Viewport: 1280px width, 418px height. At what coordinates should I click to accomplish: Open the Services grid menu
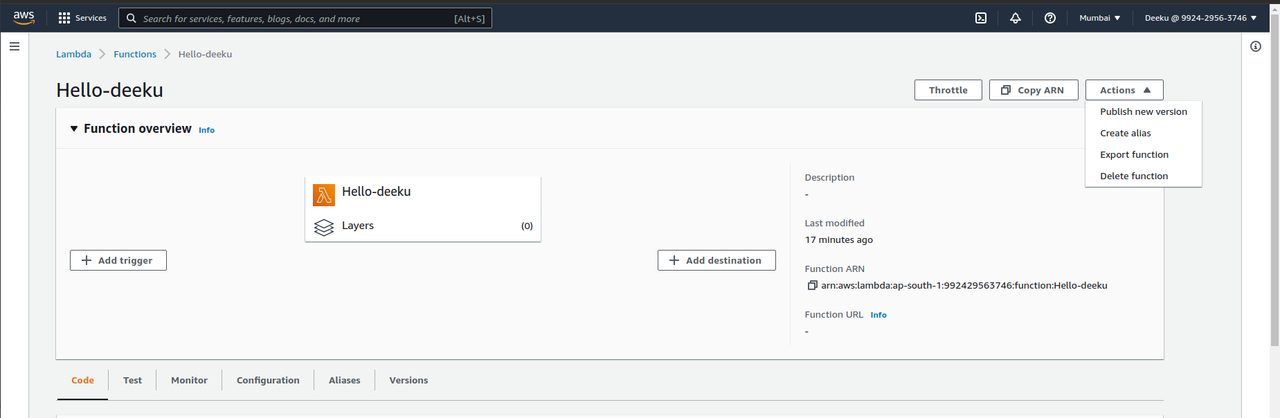83,18
